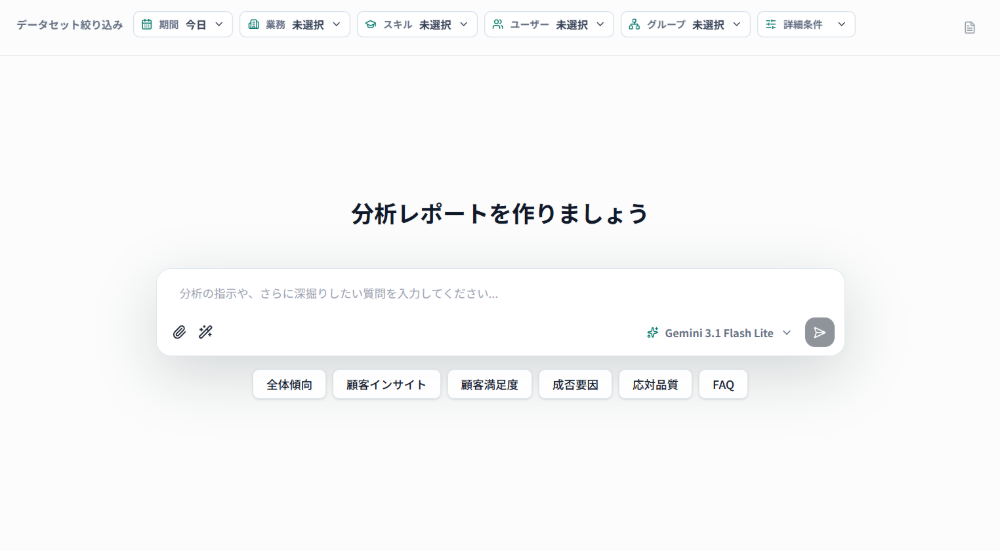This screenshot has height=551, width=1000.
Task: Open the Gemini 3.1 Flash Lite model selector
Action: [x=719, y=333]
